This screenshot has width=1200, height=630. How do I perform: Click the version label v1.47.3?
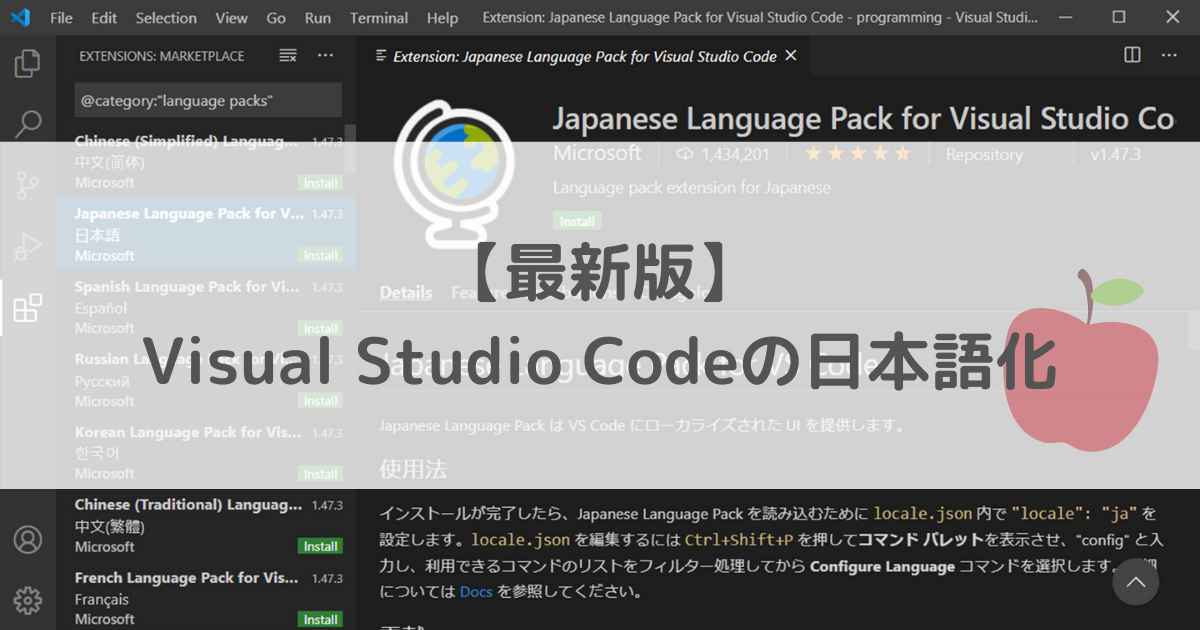click(1115, 154)
